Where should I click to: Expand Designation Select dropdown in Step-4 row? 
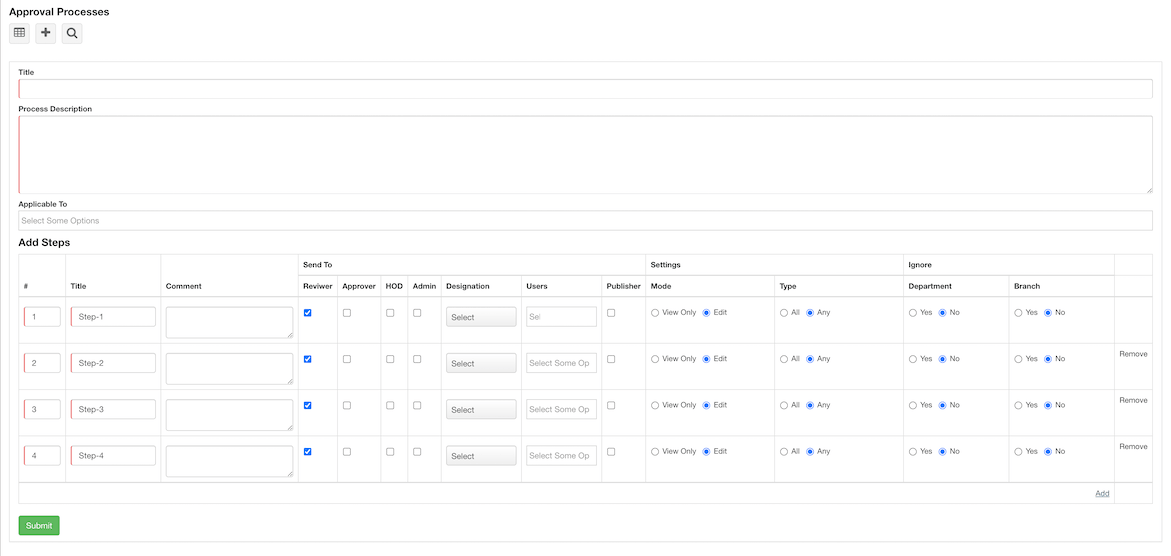481,456
